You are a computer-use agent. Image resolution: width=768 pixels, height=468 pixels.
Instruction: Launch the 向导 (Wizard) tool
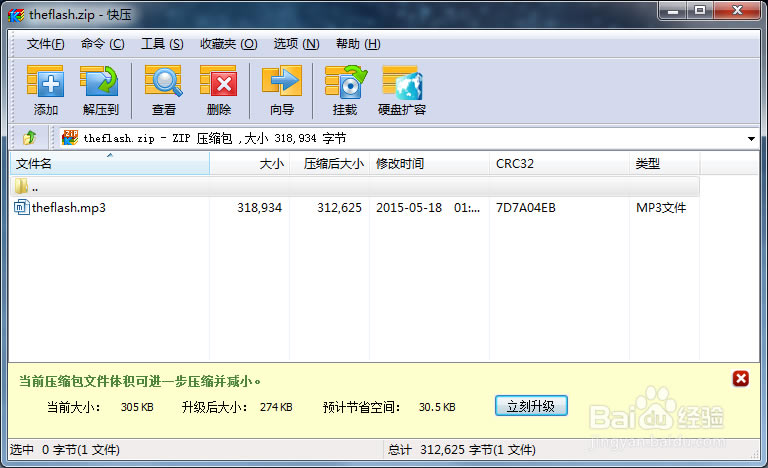click(282, 90)
